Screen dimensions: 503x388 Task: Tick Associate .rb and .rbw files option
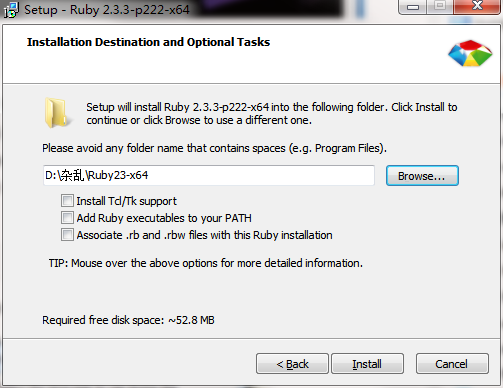(67, 234)
